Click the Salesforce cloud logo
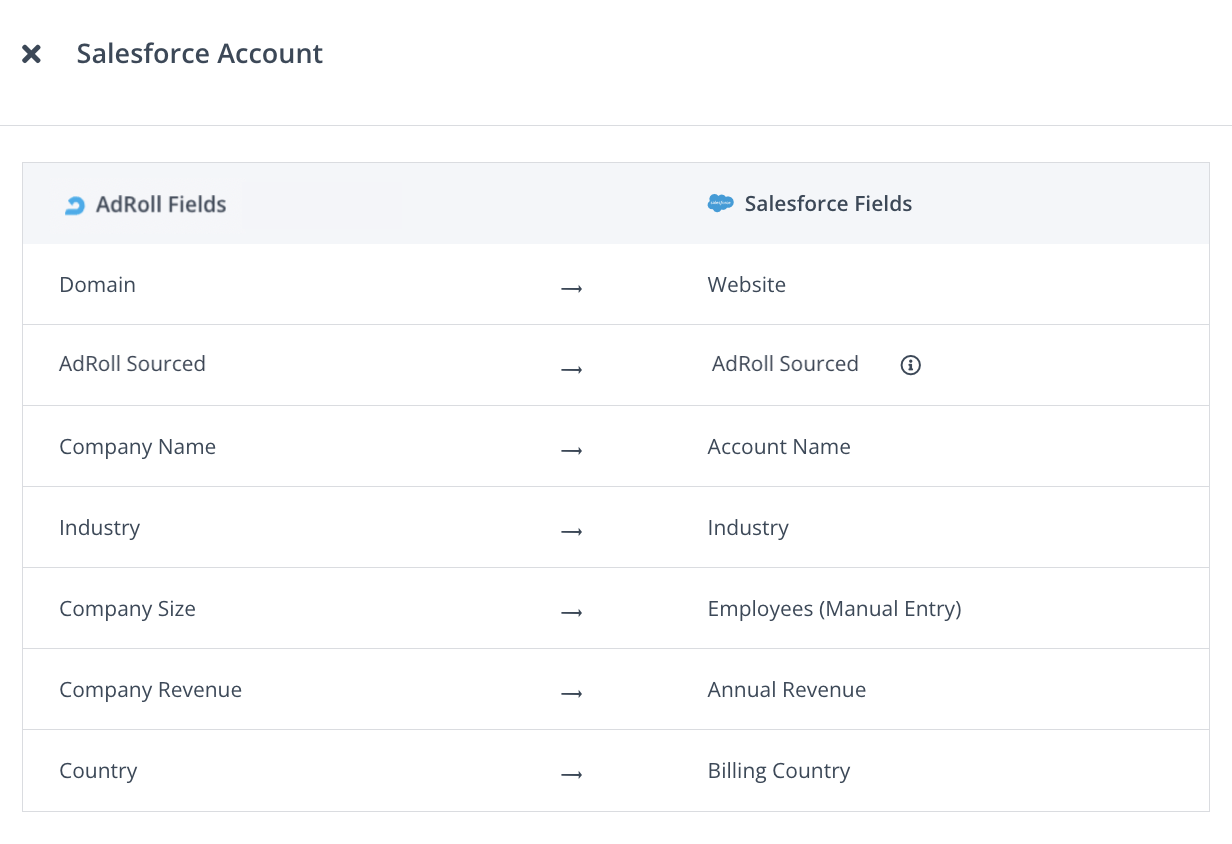Viewport: 1232px width, 844px height. pos(720,204)
